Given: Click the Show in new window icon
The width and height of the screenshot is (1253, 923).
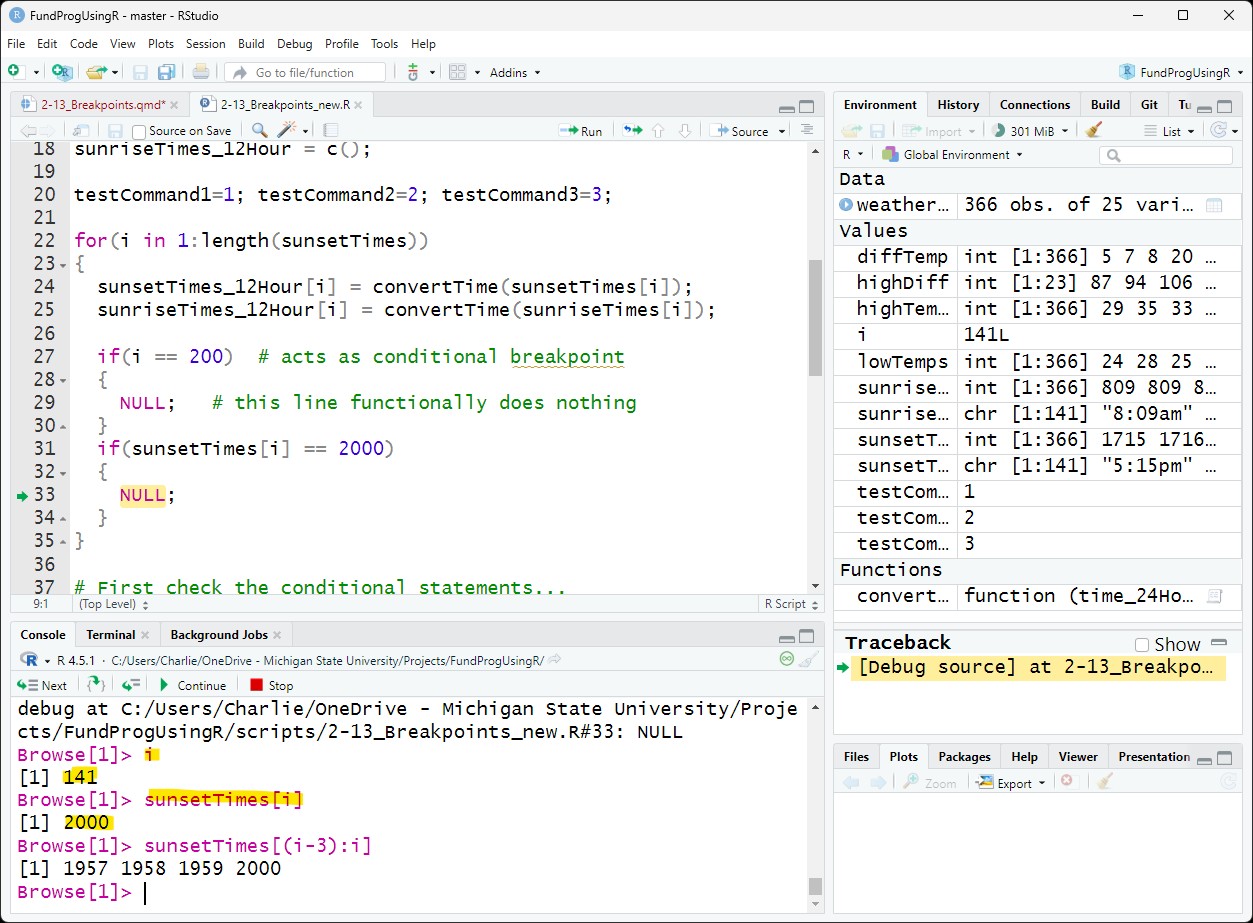Looking at the screenshot, I should click(81, 130).
